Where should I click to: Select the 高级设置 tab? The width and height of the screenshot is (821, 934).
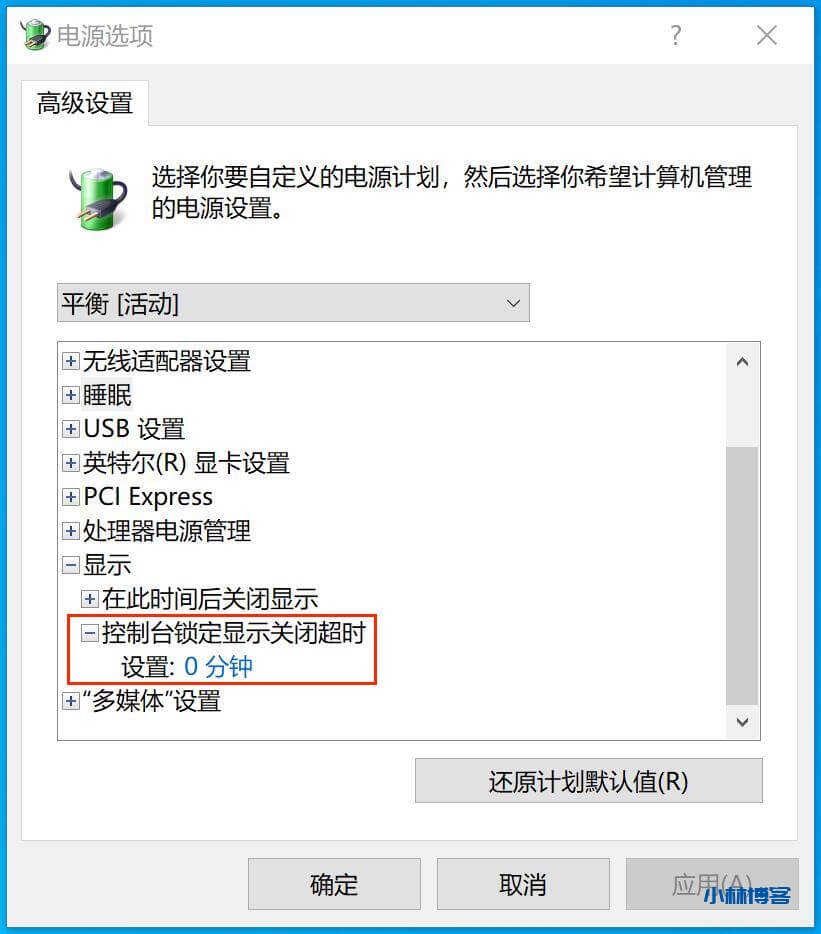[x=85, y=102]
